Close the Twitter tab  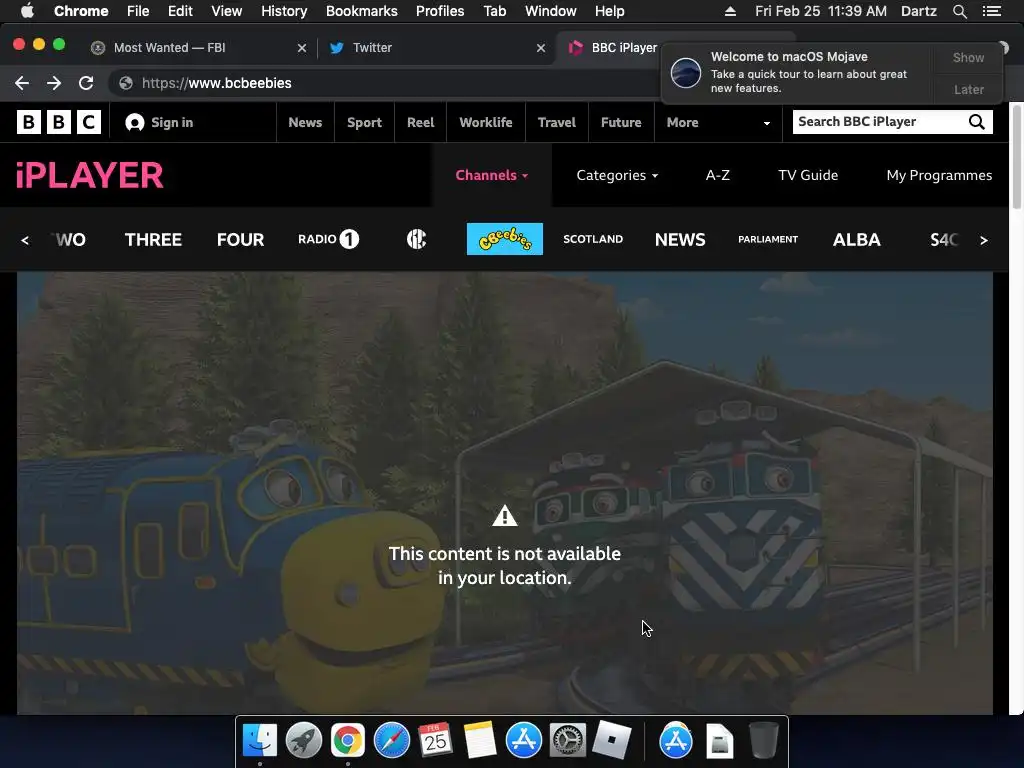click(x=541, y=48)
